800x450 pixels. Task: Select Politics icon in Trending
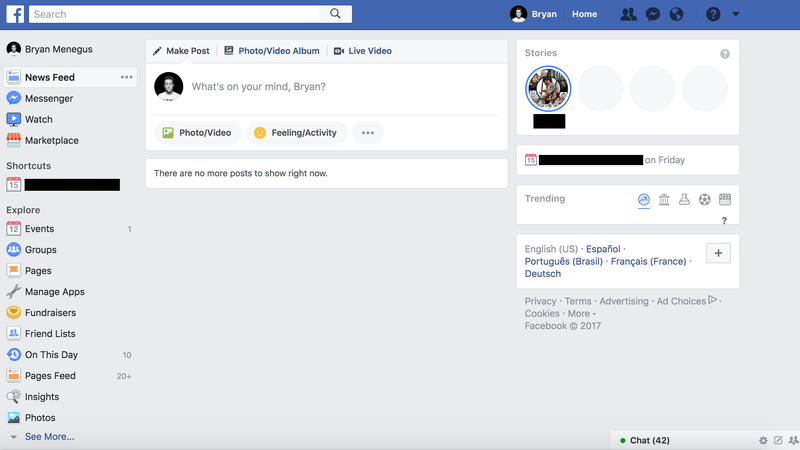point(664,199)
